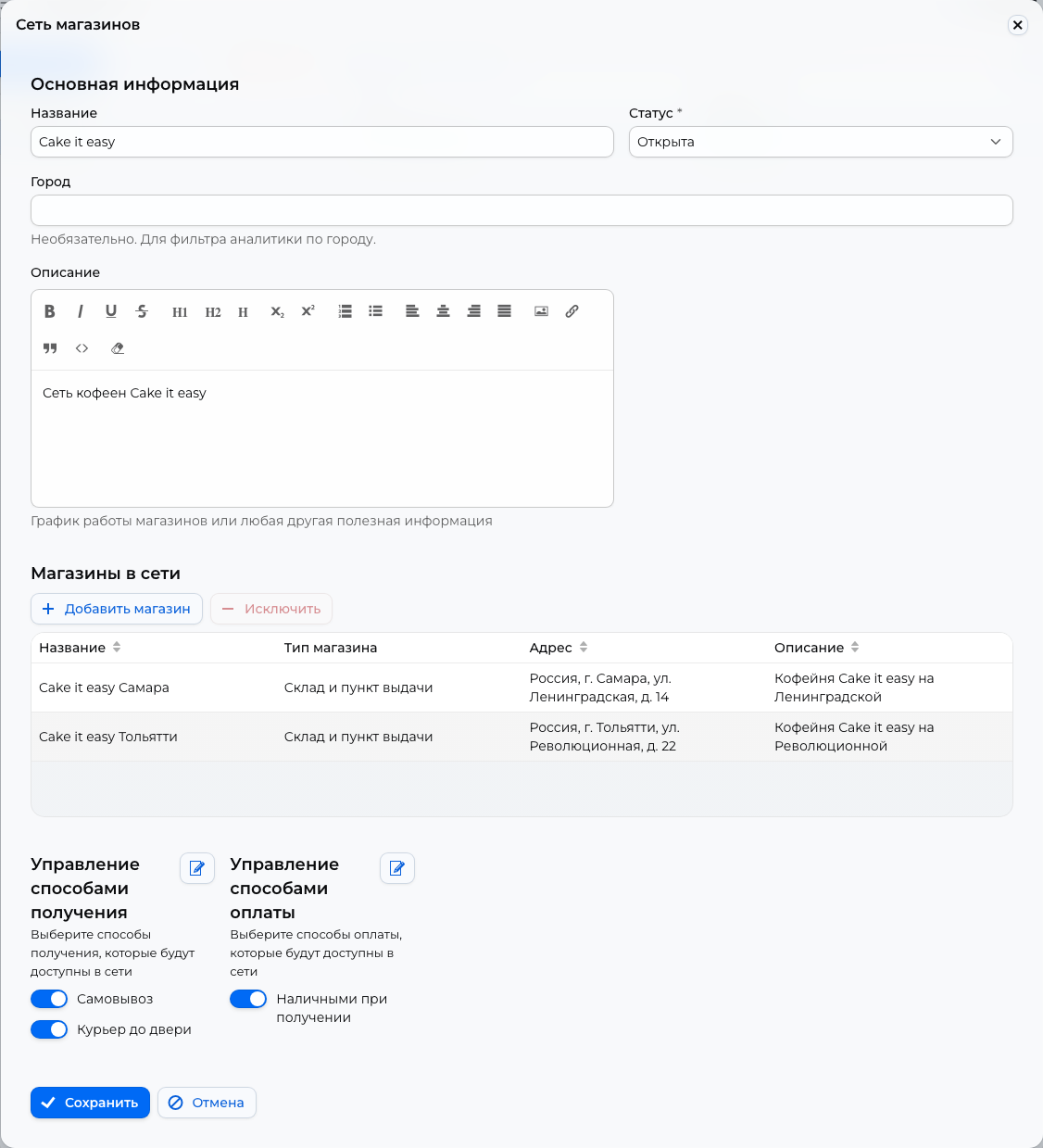Screen dimensions: 1043x1148
Task: Close the Сеть магазинов dialog
Action: [1018, 25]
